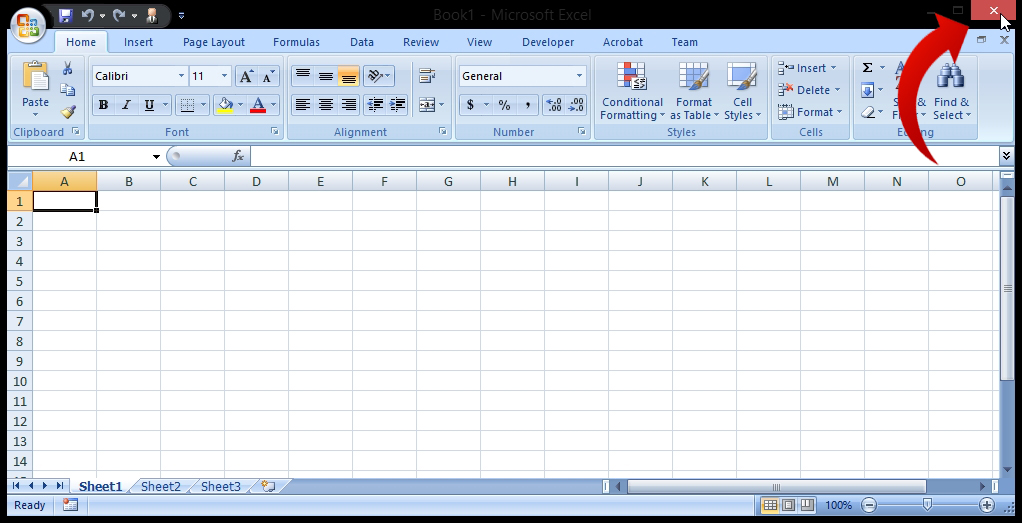Viewport: 1022px width, 523px height.
Task: Toggle Italic formatting
Action: point(126,104)
